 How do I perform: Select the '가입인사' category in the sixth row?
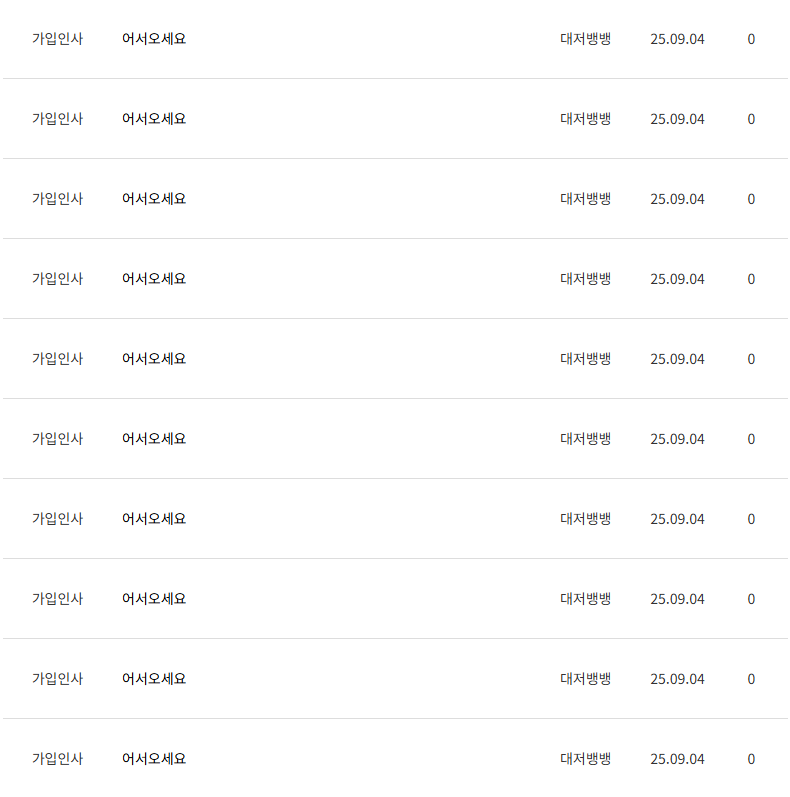(57, 439)
